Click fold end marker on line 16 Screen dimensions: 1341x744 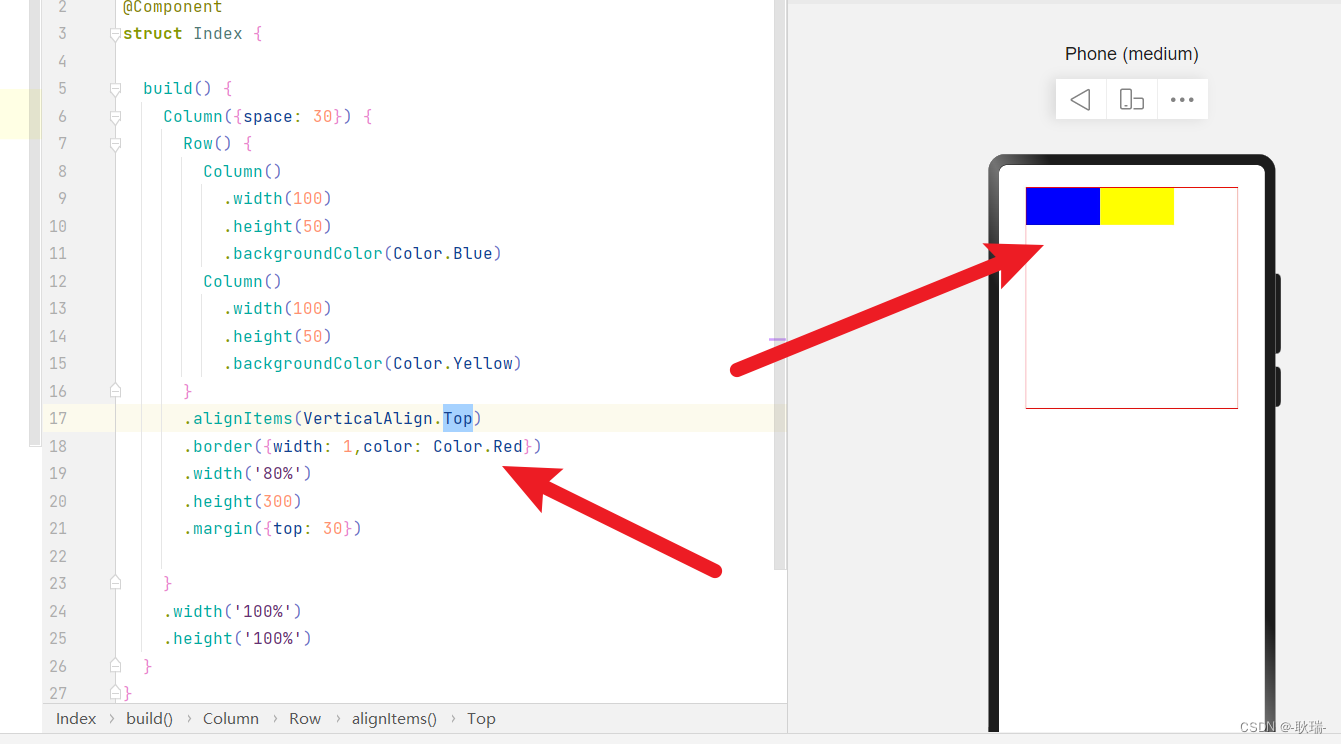(x=116, y=391)
